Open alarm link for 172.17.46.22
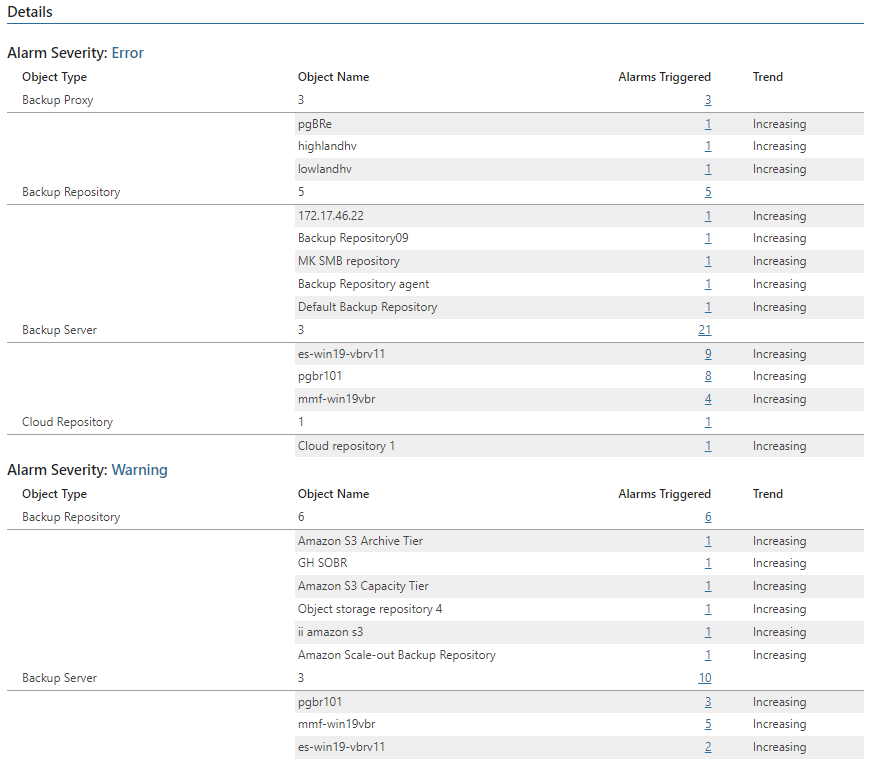Screen dimensions: 871x769 point(708,216)
